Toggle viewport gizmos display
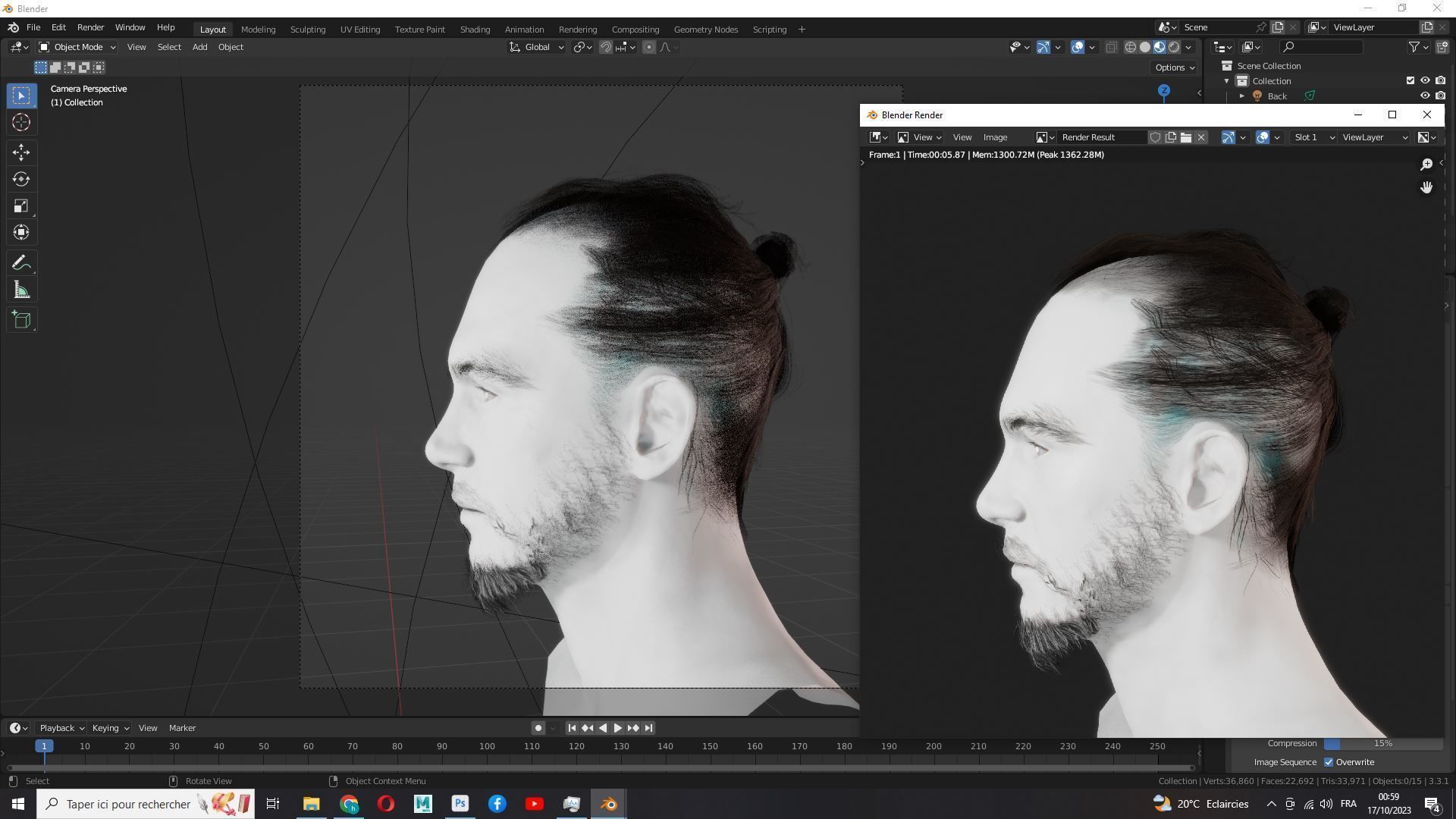The height and width of the screenshot is (819, 1456). [1043, 47]
